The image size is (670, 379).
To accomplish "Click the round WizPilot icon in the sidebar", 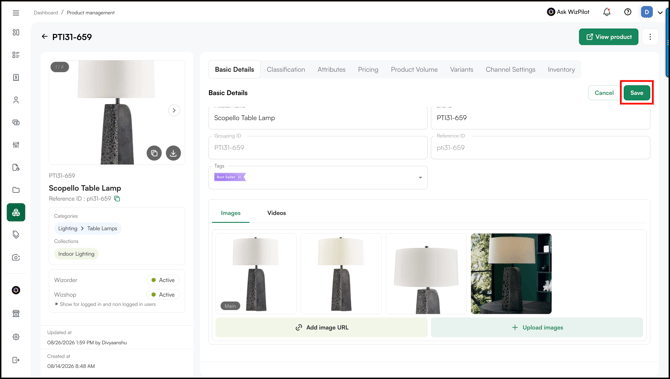I will click(x=16, y=290).
